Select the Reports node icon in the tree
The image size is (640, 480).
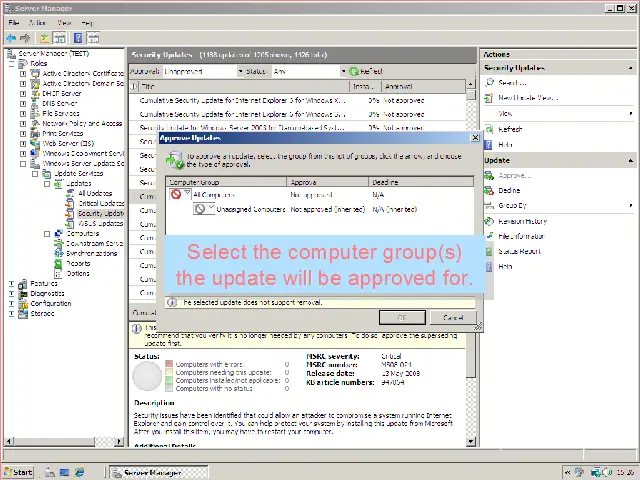(58, 263)
